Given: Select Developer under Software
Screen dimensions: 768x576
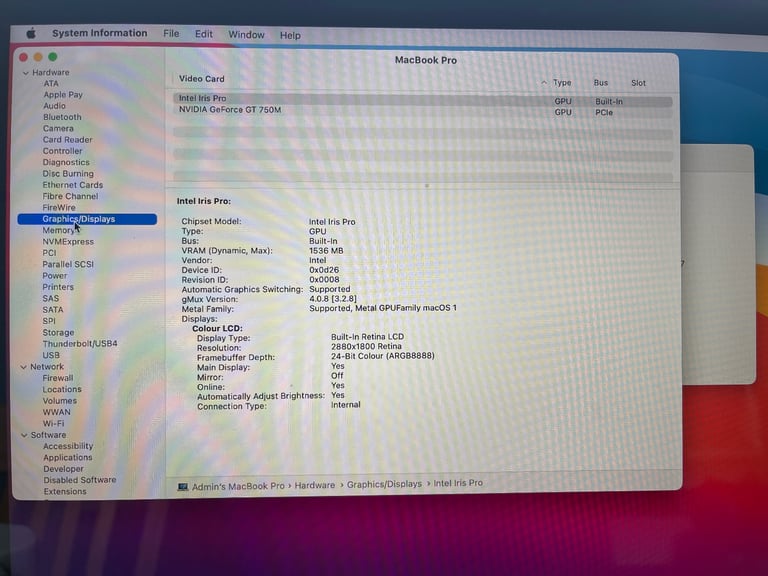Looking at the screenshot, I should [x=63, y=469].
